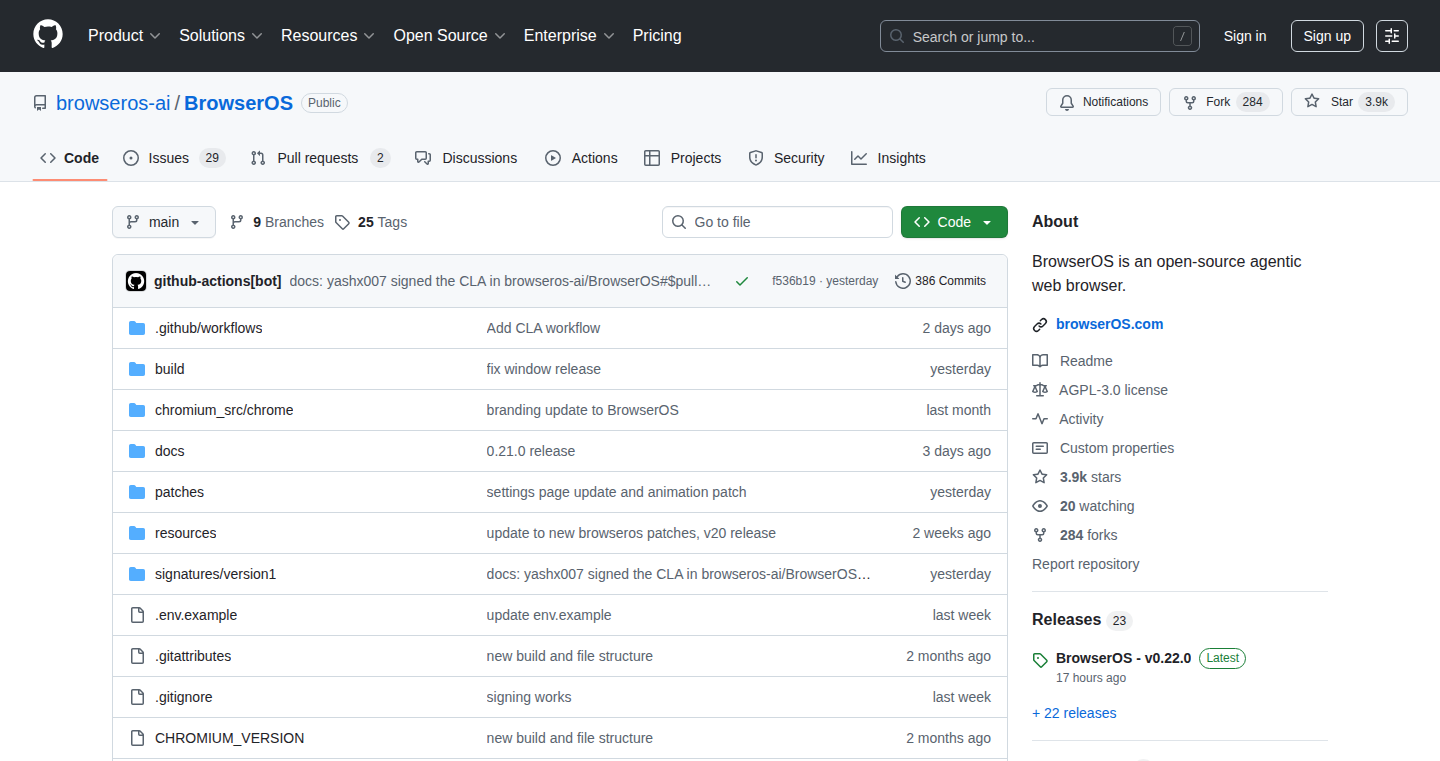Click the Notifications bell button
The image size is (1440, 761).
(x=1104, y=102)
